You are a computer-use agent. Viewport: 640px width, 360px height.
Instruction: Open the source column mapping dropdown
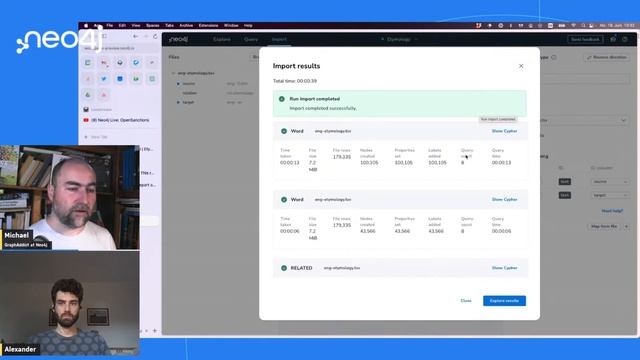(610, 182)
